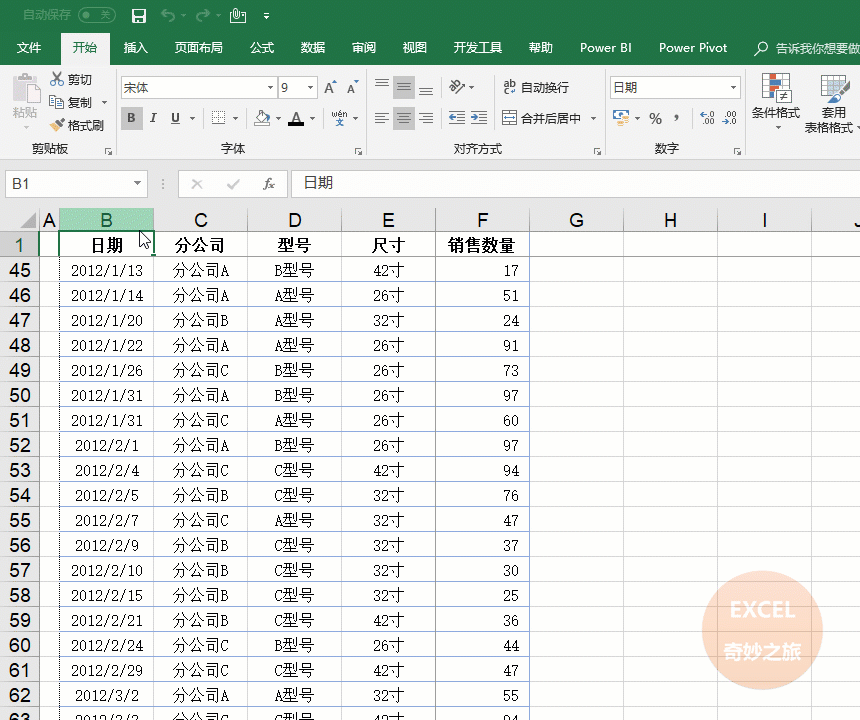Open Conditional Formatting (条件格式)
860x720 pixels.
776,101
